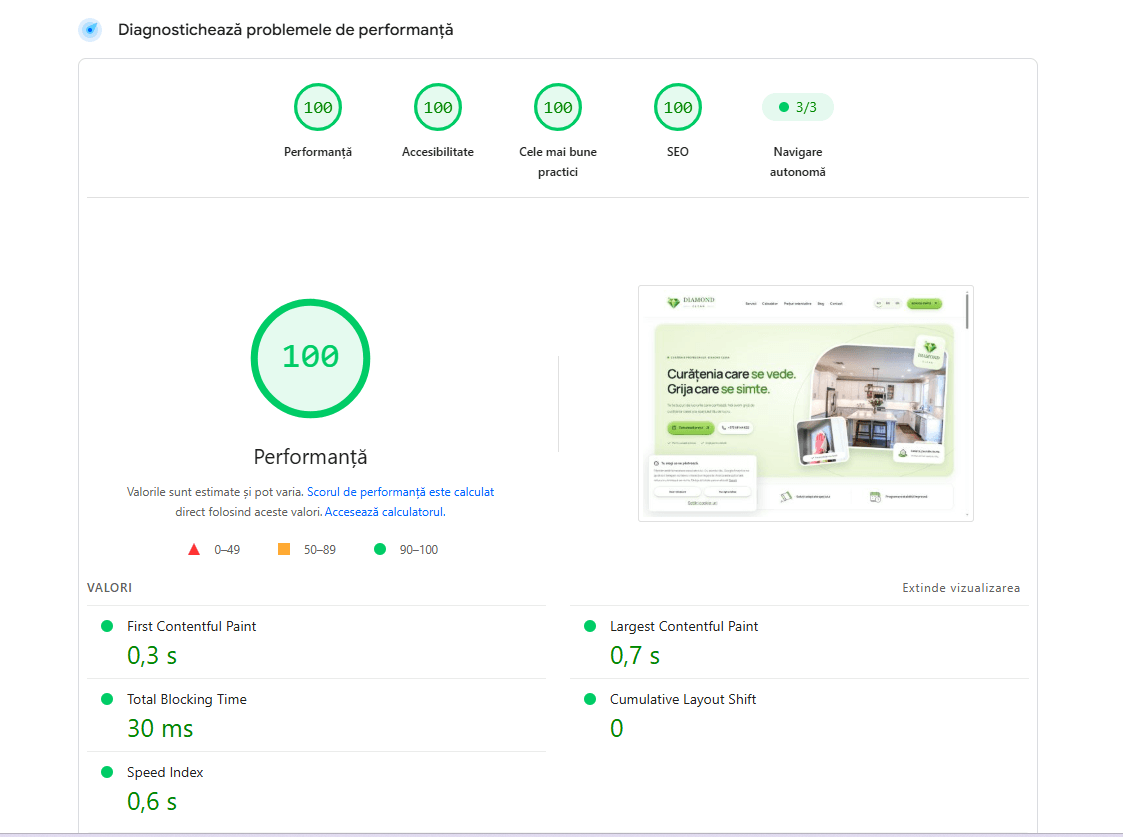Image resolution: width=1123 pixels, height=837 pixels.
Task: Click the large Performanță 100 gauge
Action: click(310, 358)
